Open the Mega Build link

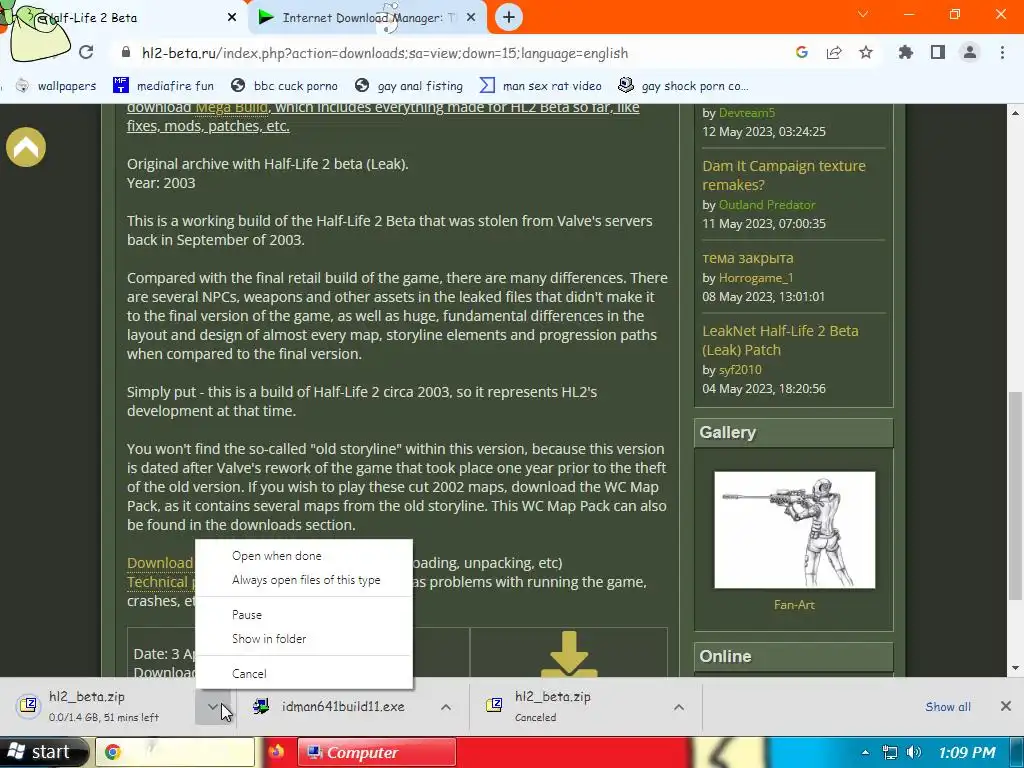tap(232, 107)
